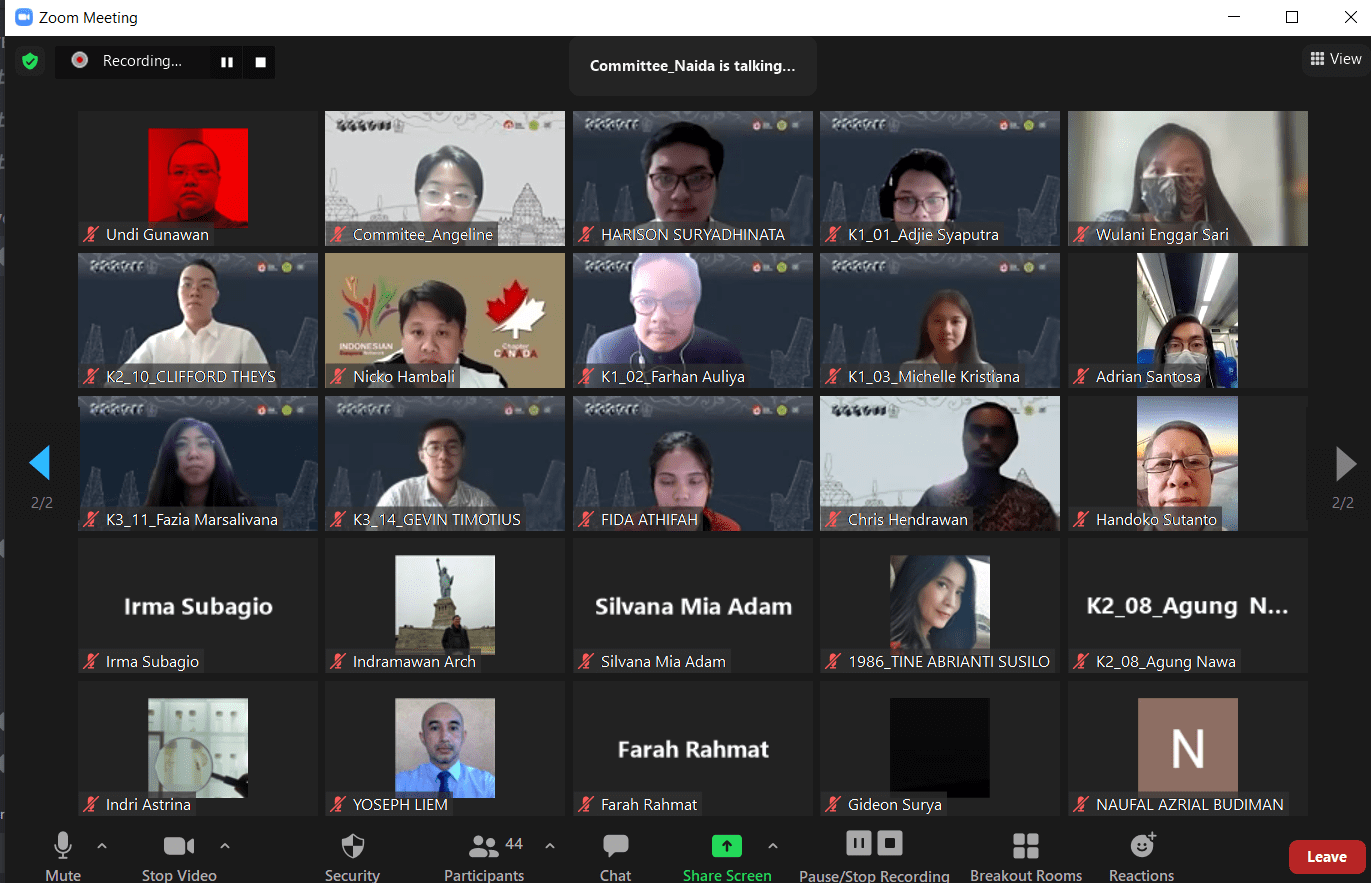Open the View layout menu

click(x=1335, y=59)
